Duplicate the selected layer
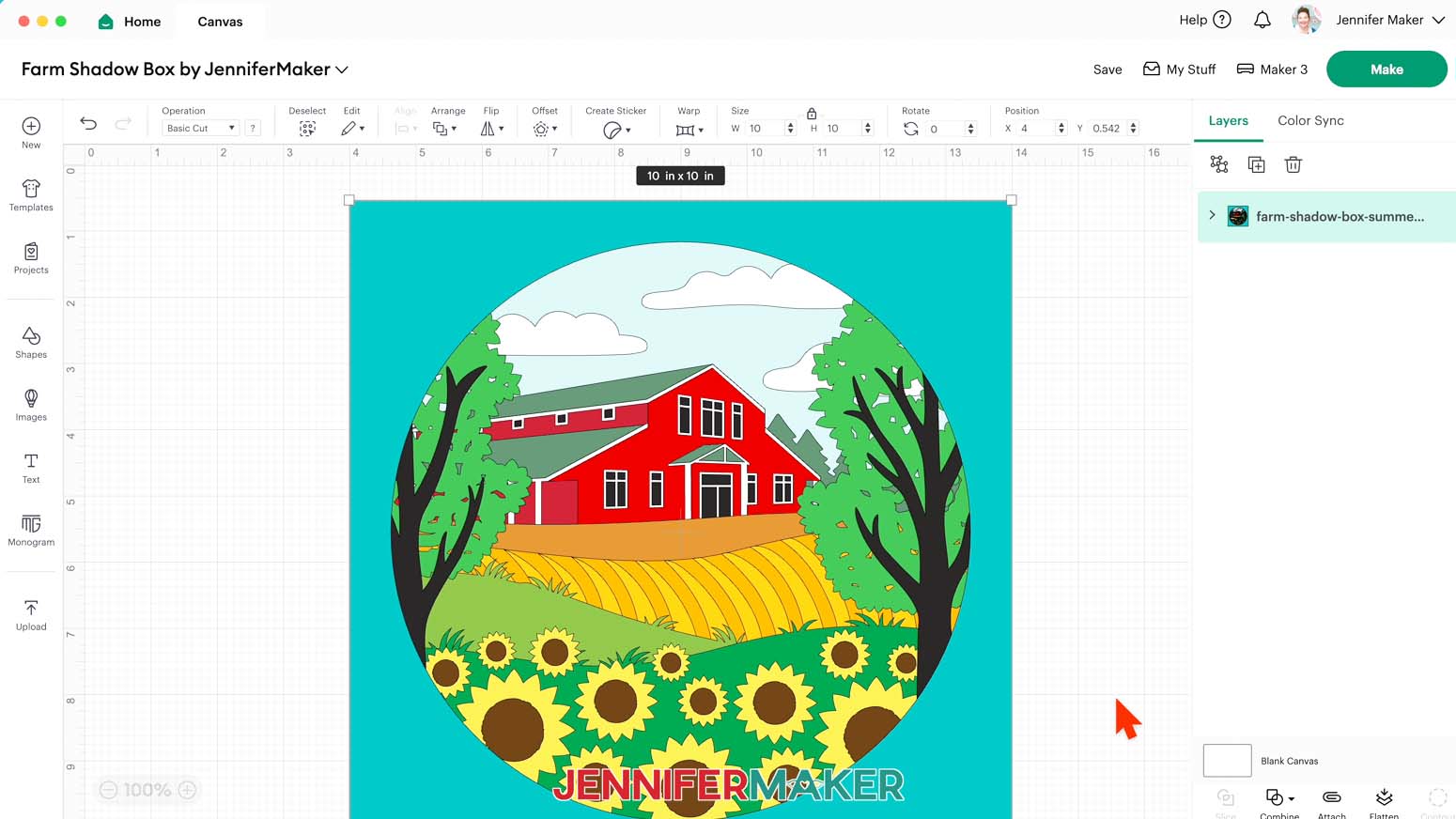The image size is (1456, 819). coord(1256,164)
